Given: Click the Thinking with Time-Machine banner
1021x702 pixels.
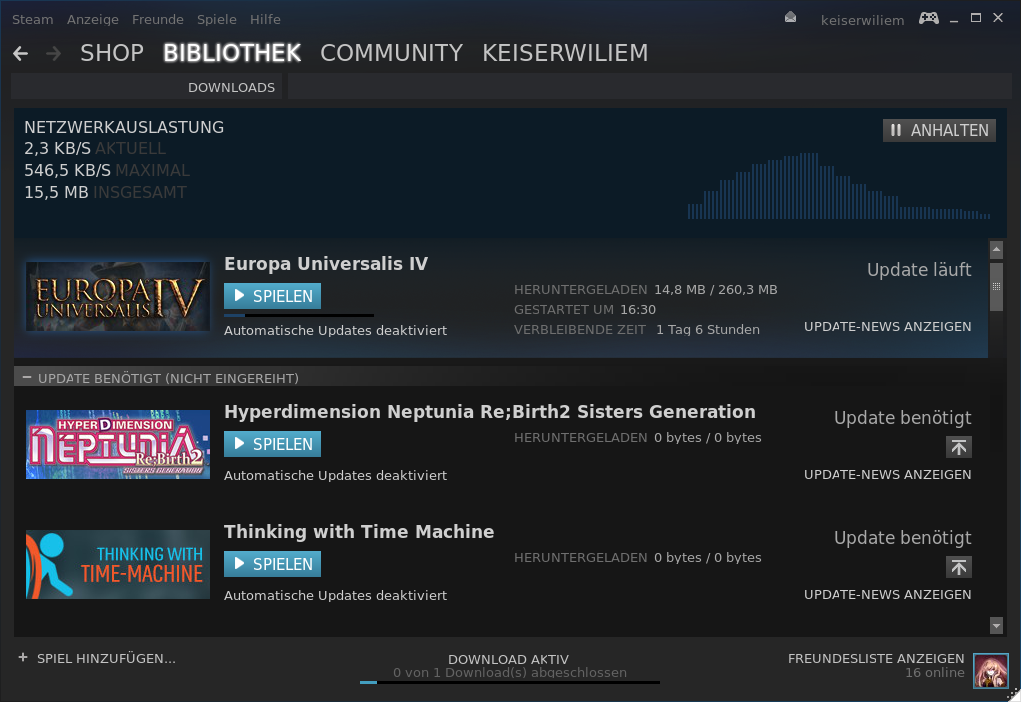Looking at the screenshot, I should click(118, 564).
